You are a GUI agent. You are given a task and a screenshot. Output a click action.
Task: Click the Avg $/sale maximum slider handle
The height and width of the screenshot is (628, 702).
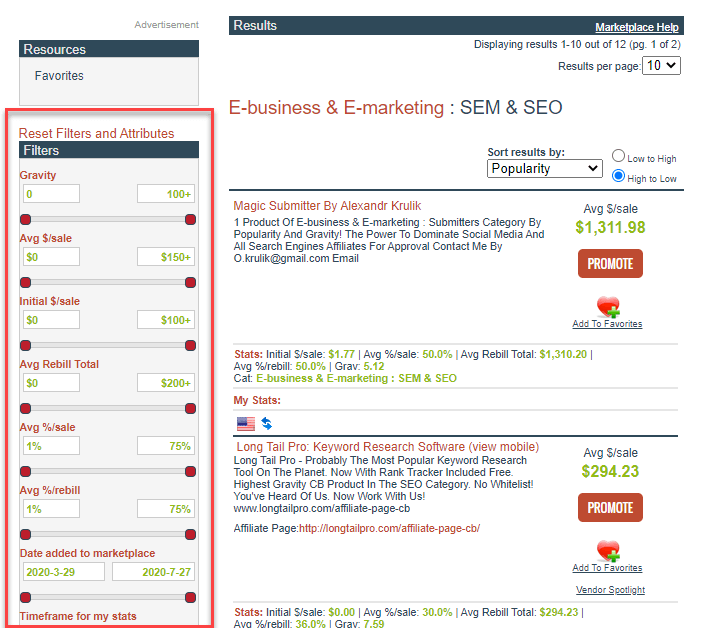191,282
